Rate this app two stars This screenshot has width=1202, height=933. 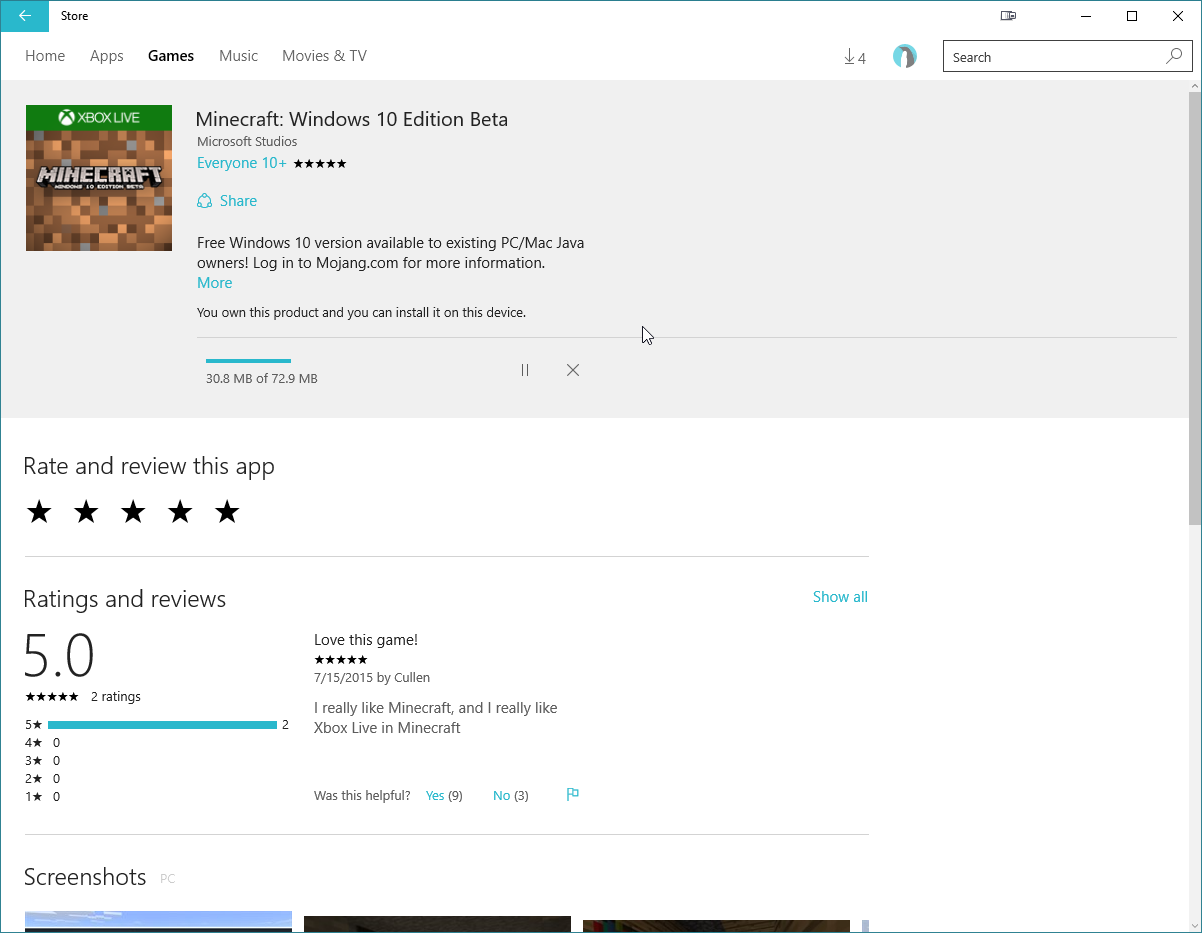86,512
